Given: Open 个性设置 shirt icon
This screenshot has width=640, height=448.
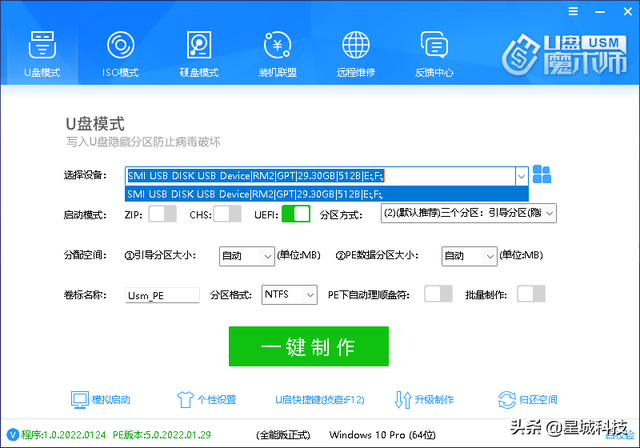Looking at the screenshot, I should tap(185, 399).
